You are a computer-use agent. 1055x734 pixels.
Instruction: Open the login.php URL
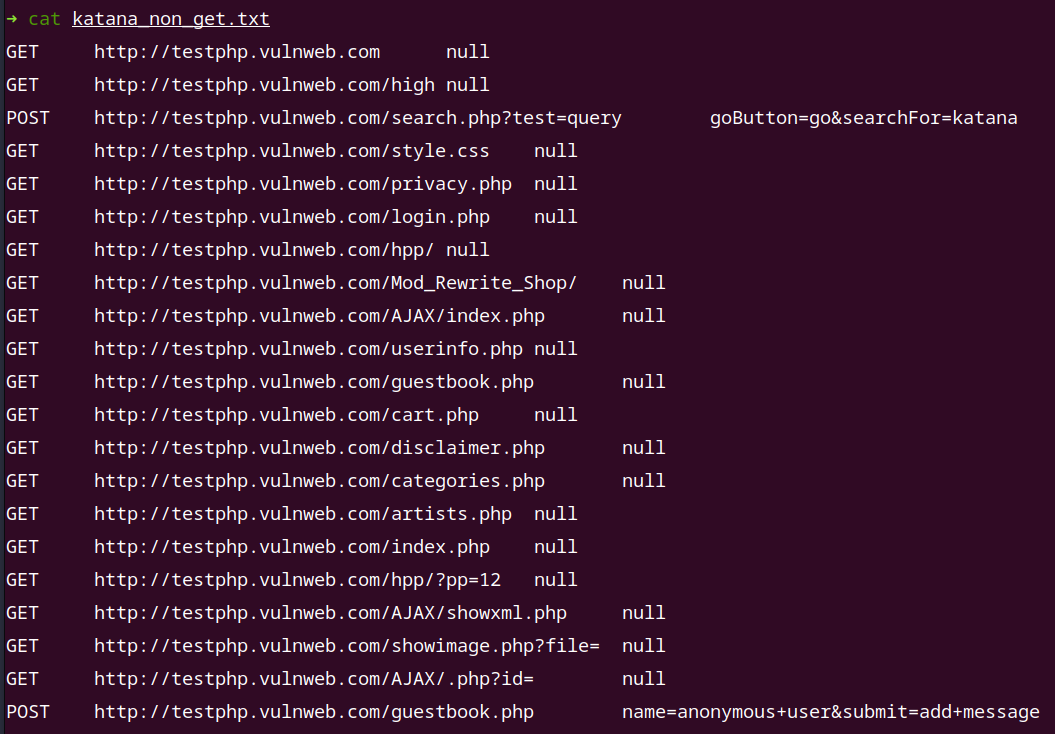tap(292, 217)
